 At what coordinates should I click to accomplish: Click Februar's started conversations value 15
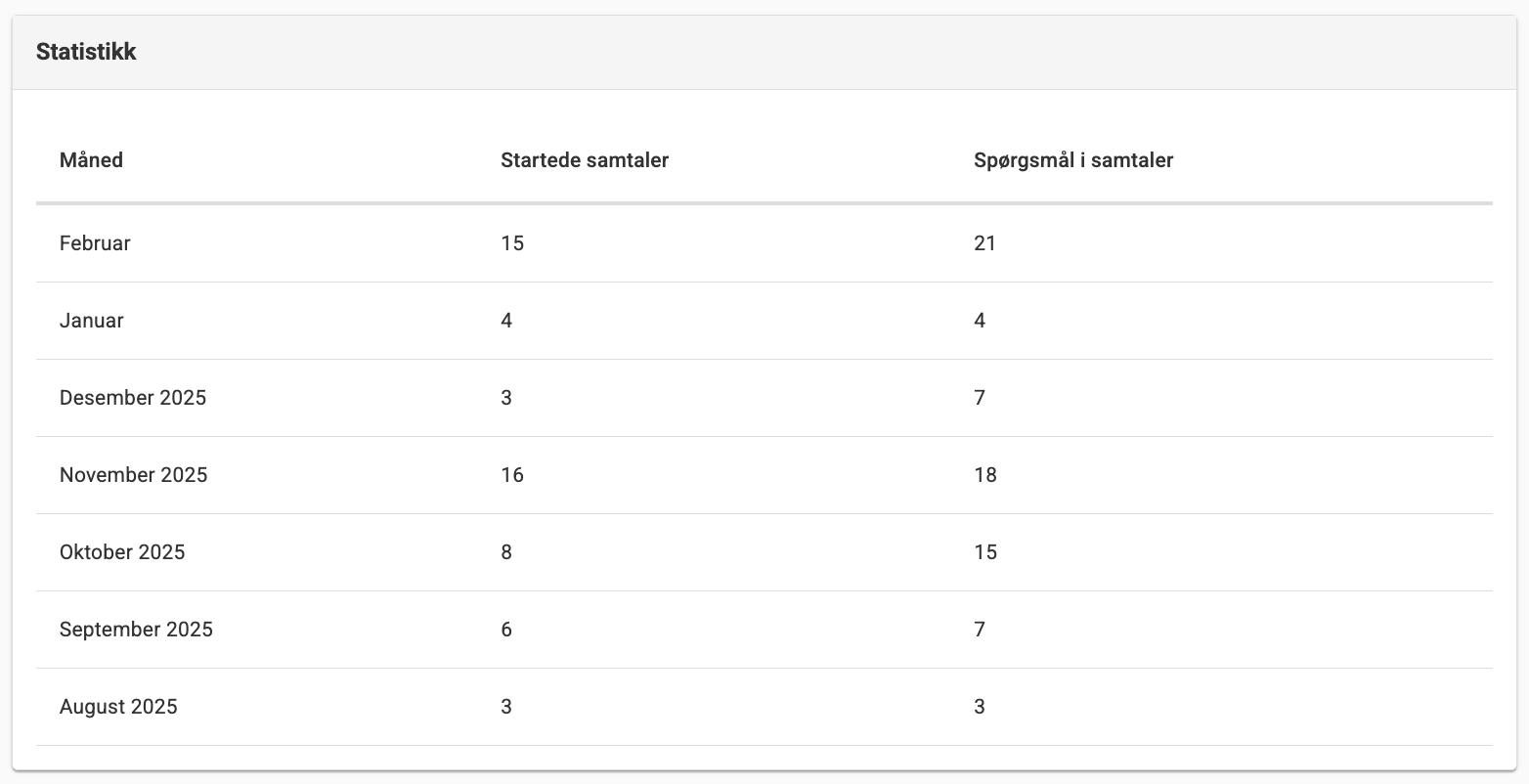[x=512, y=243]
